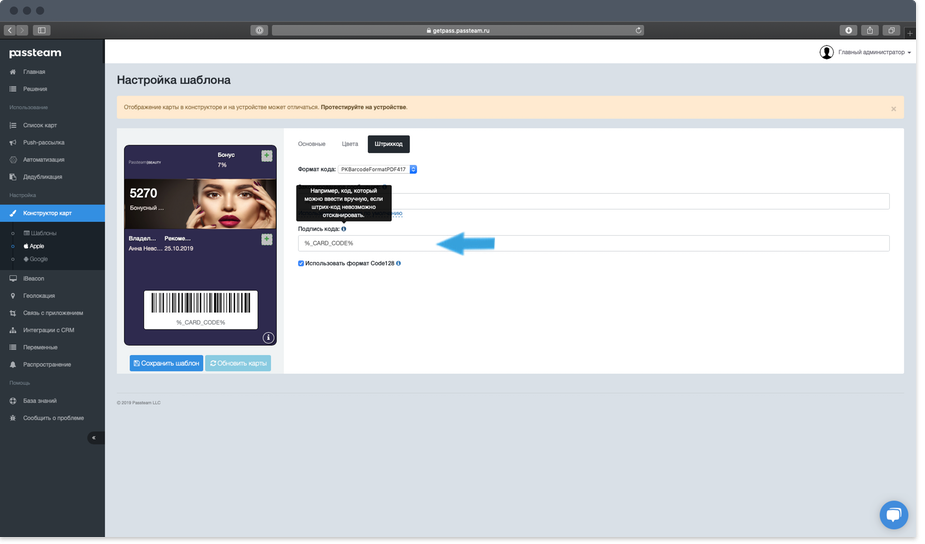The height and width of the screenshot is (544, 925).
Task: Toggle Использовать формат Code128 checkbox
Action: click(x=301, y=264)
